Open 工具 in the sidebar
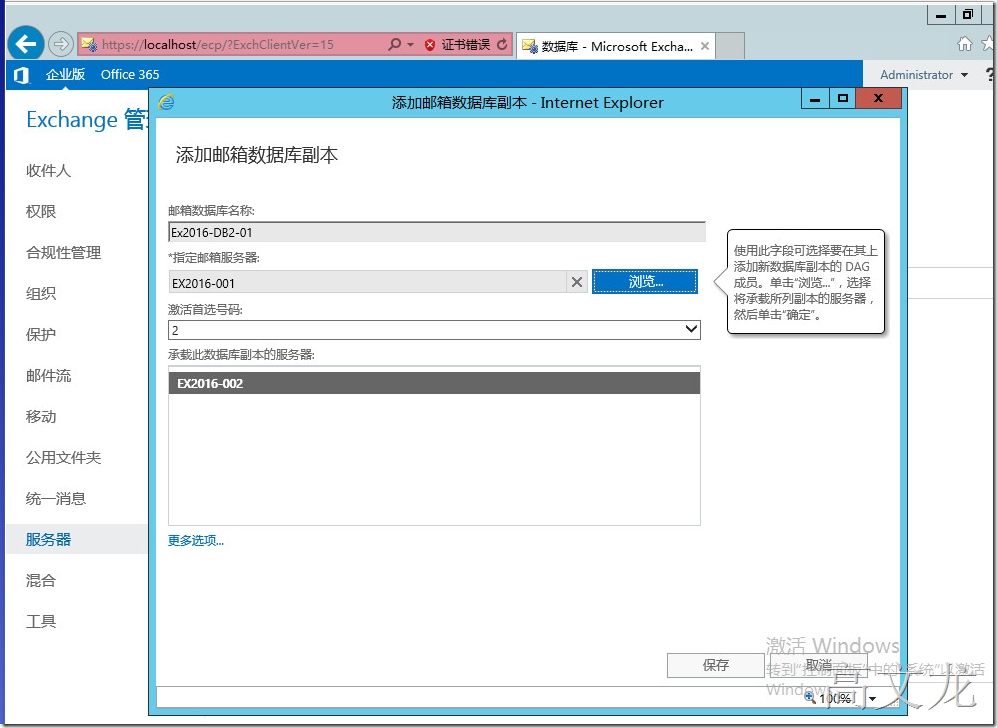Screen dimensions: 997x728 (41, 621)
